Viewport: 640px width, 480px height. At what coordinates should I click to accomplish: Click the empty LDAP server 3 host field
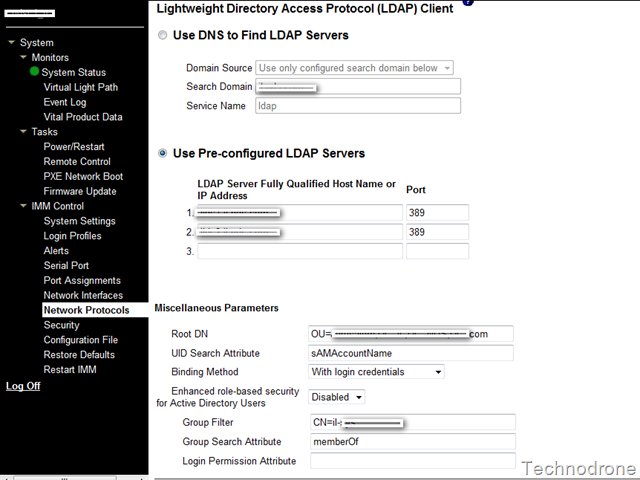[300, 251]
